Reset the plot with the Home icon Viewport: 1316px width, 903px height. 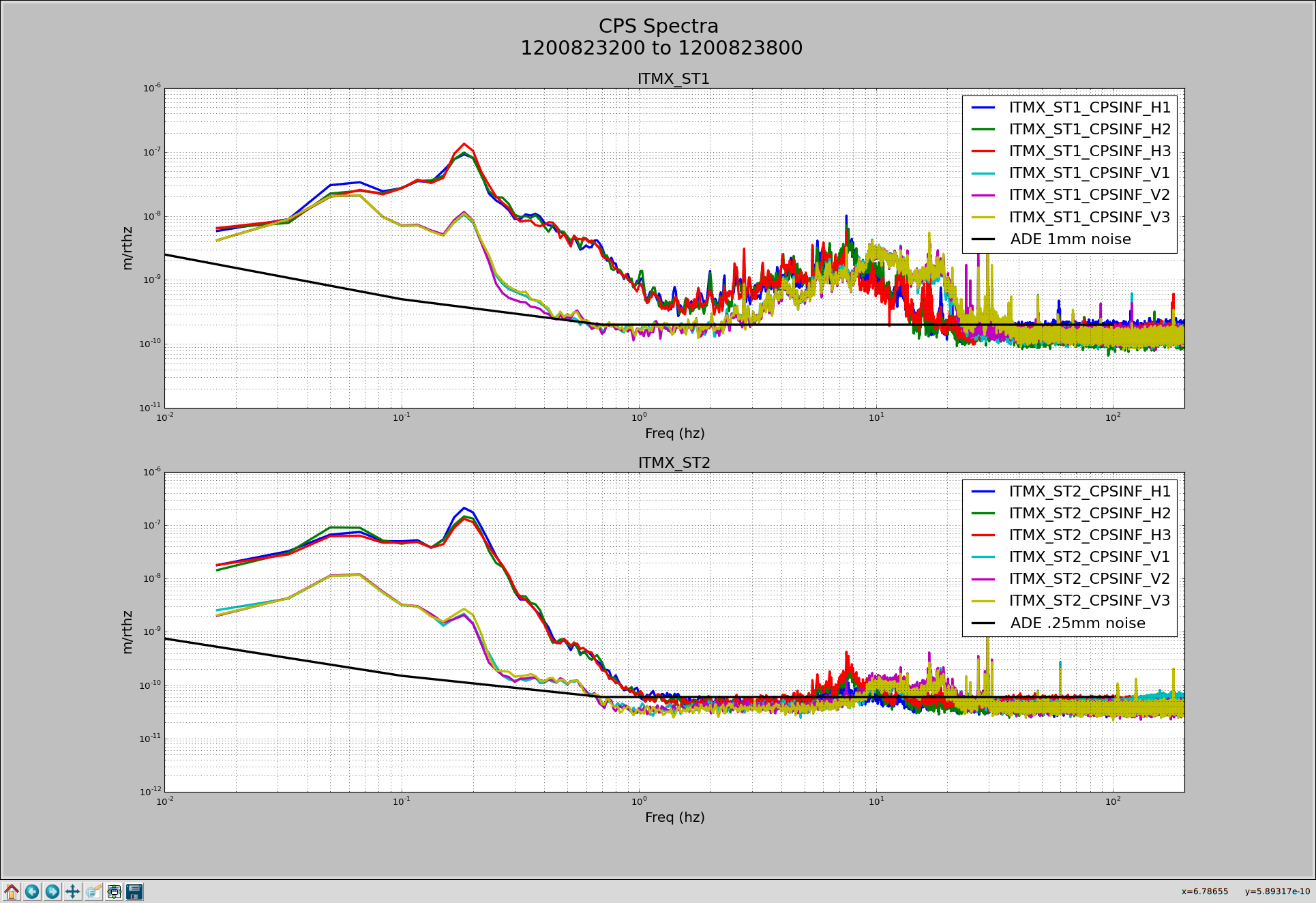(12, 891)
